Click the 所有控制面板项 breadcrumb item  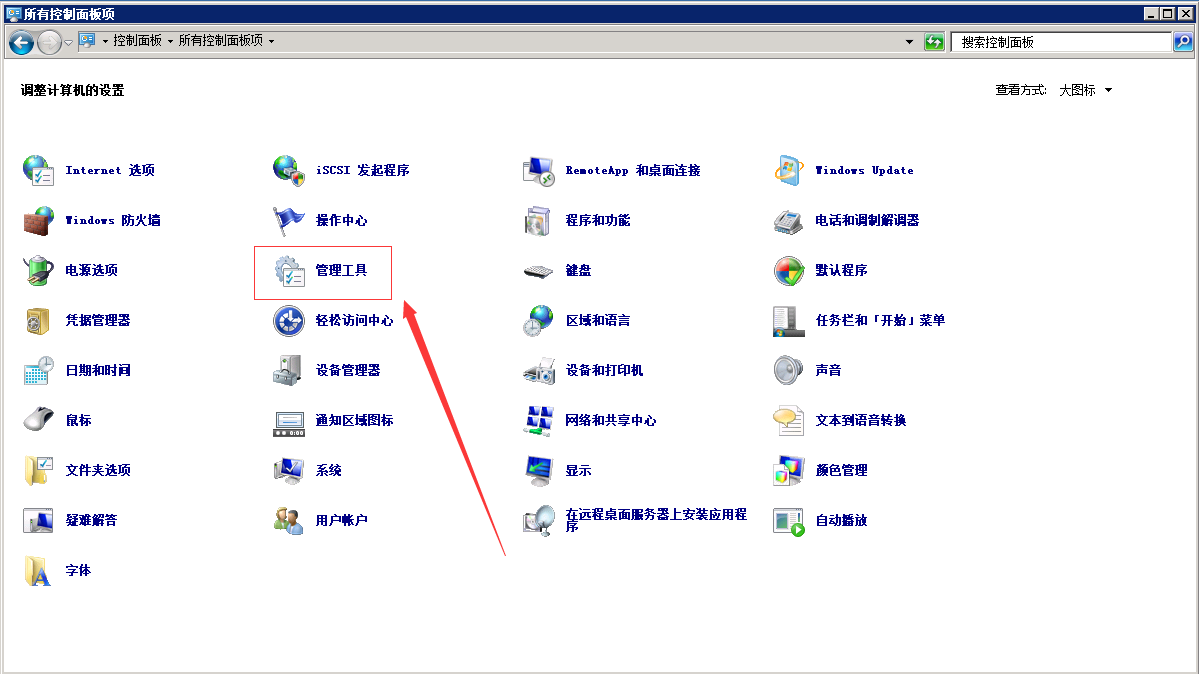[221, 41]
